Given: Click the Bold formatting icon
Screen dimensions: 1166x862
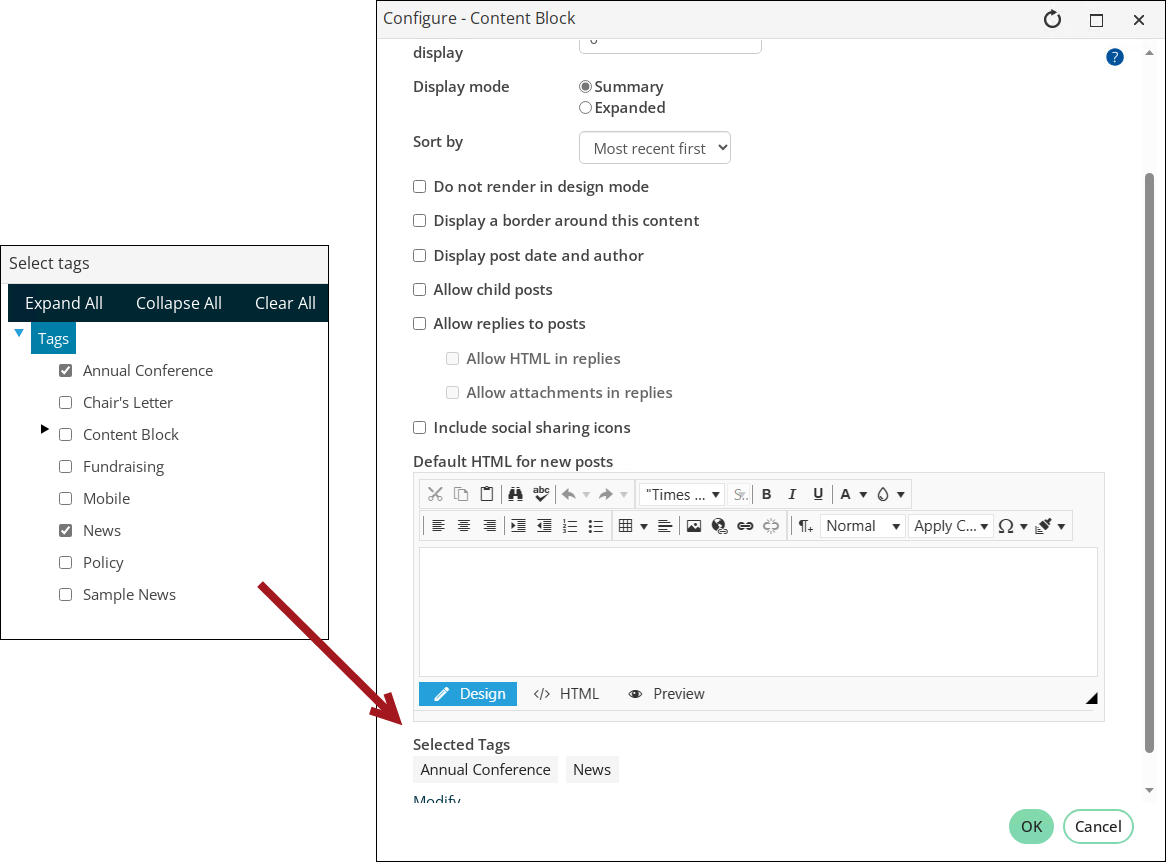Looking at the screenshot, I should click(766, 495).
